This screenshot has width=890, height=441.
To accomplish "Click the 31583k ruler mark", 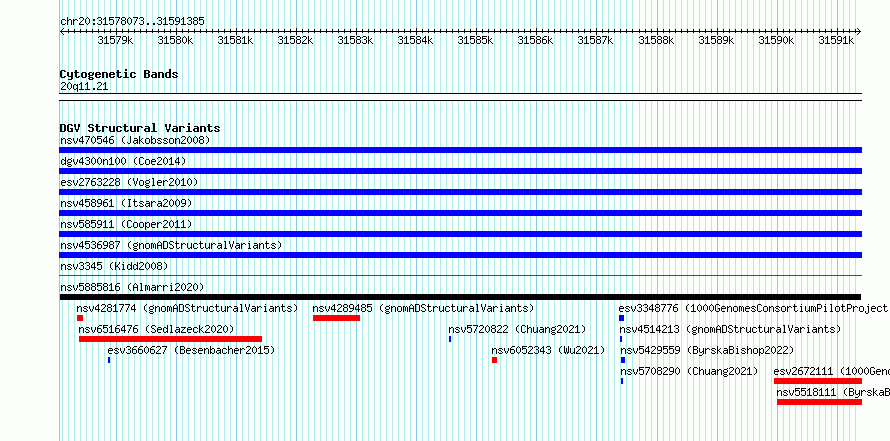I will (x=355, y=40).
